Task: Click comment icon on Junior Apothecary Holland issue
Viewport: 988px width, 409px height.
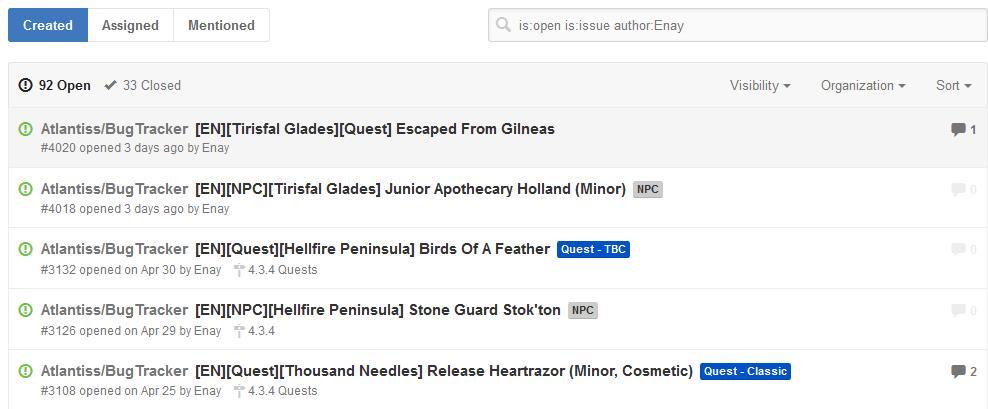Action: [958, 189]
